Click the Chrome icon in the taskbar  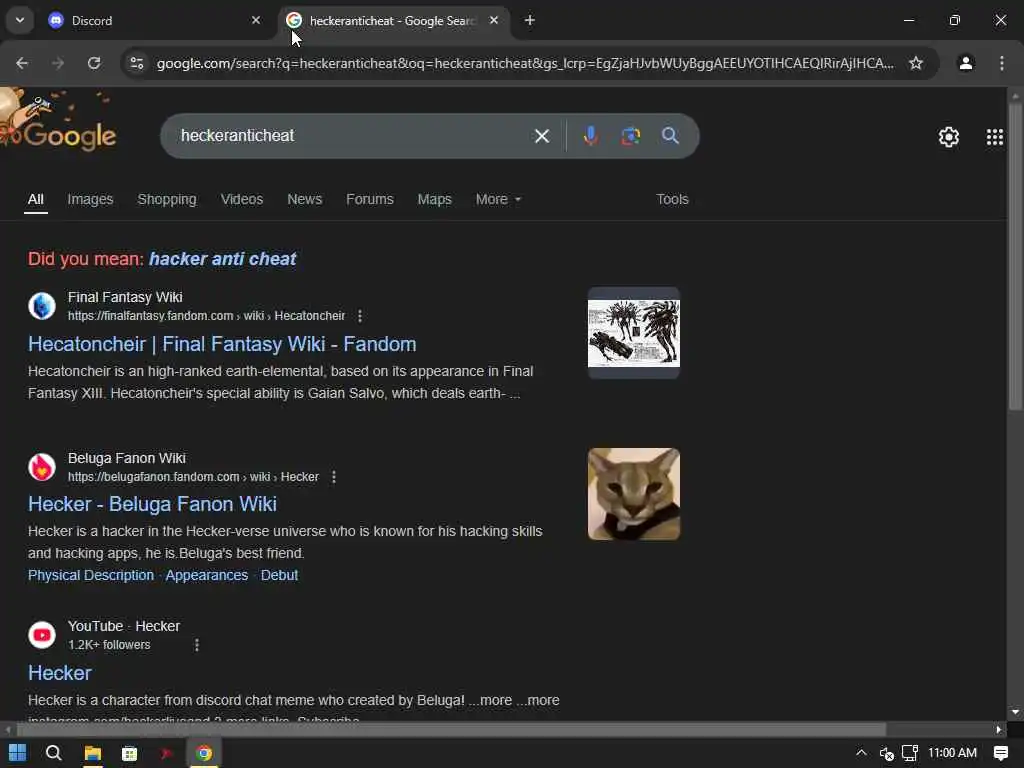tap(204, 753)
